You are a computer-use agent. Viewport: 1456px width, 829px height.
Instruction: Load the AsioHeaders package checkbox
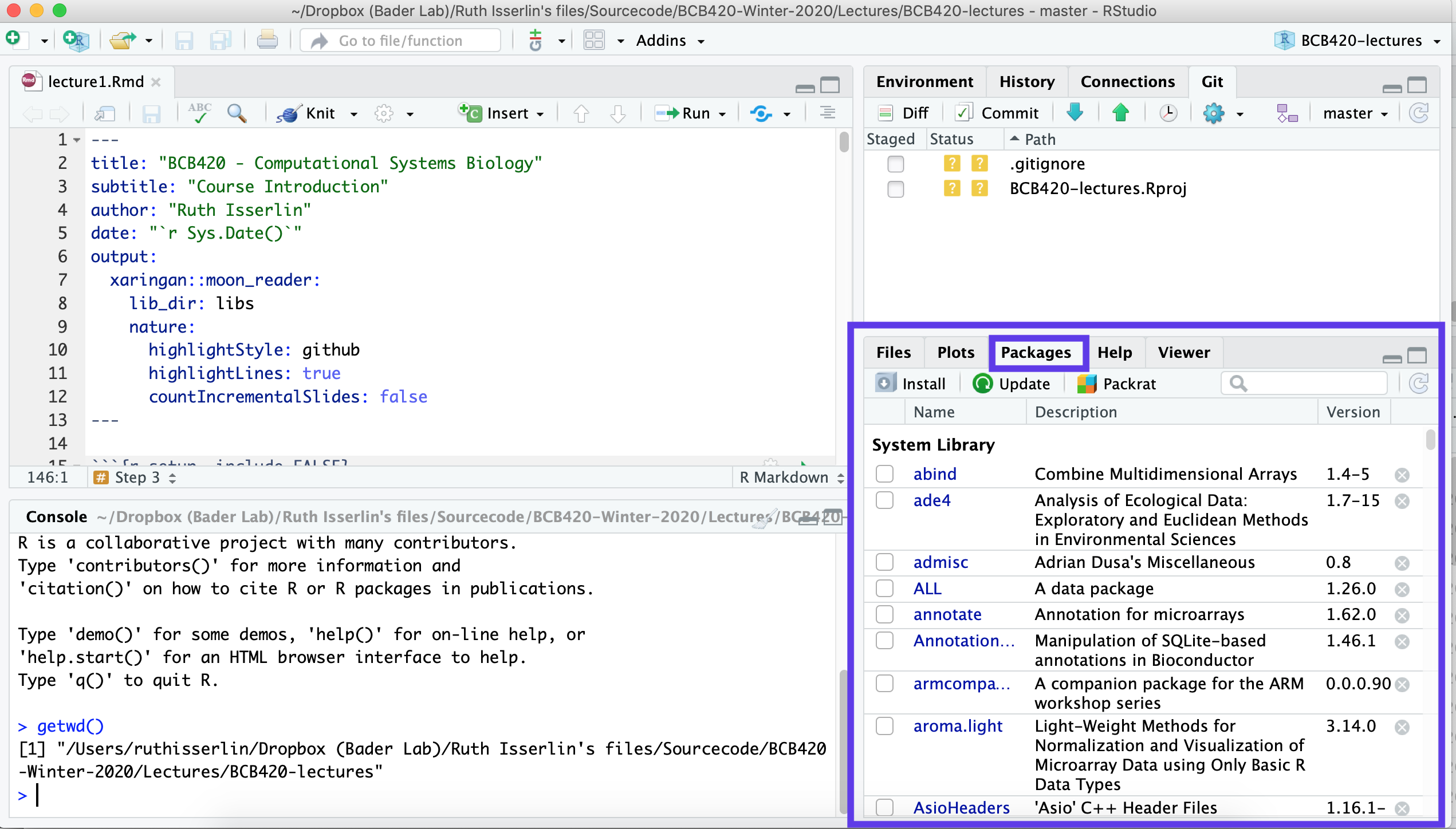pos(884,808)
